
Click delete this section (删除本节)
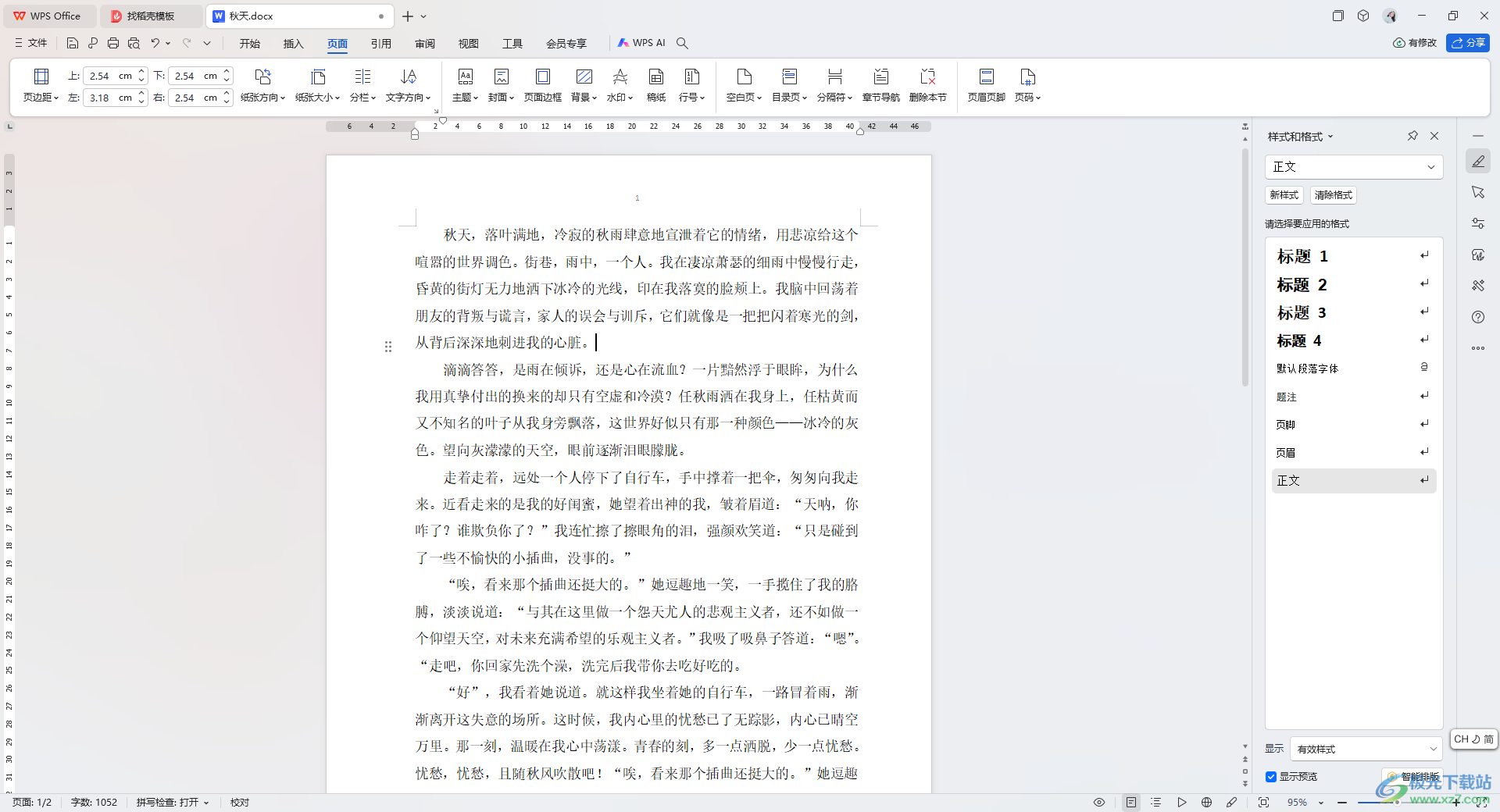pyautogui.click(x=927, y=85)
